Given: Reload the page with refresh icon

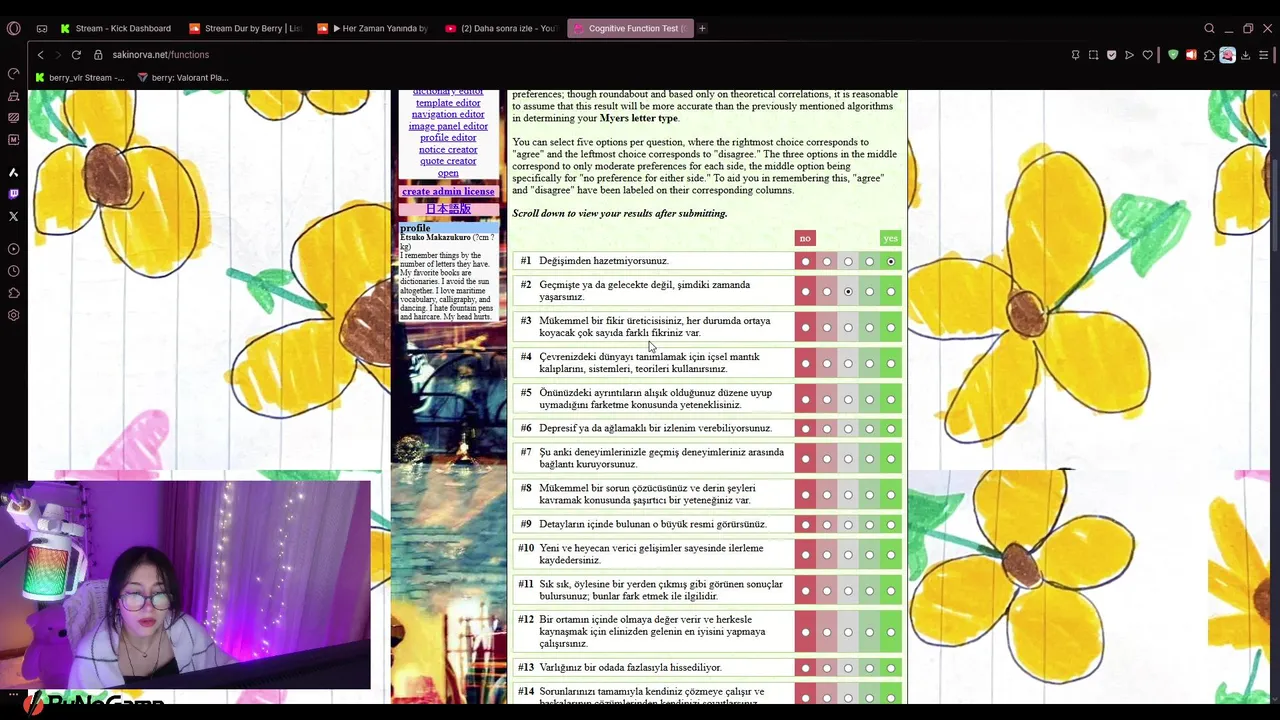Looking at the screenshot, I should click(76, 55).
